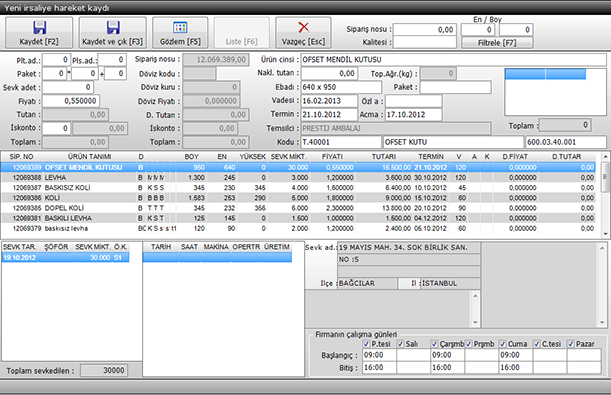This screenshot has height=395, width=611.
Task: Select order row 12069388 LEVHA
Action: 298,177
